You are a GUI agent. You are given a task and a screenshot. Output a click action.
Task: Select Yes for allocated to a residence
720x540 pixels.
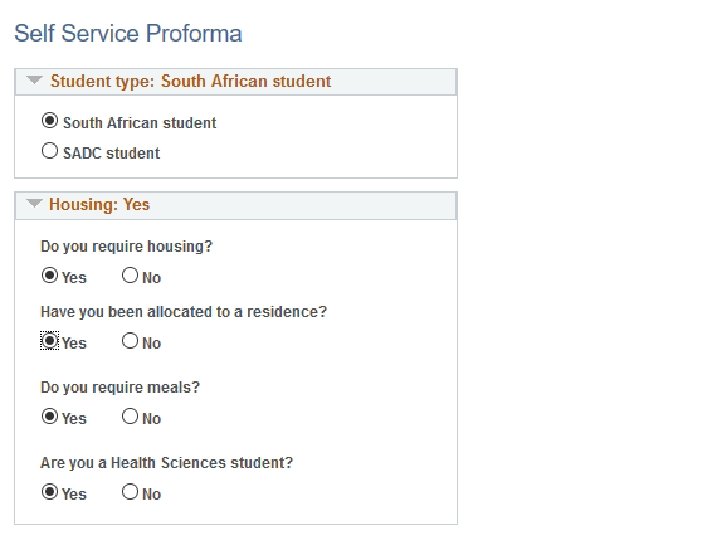tap(50, 341)
